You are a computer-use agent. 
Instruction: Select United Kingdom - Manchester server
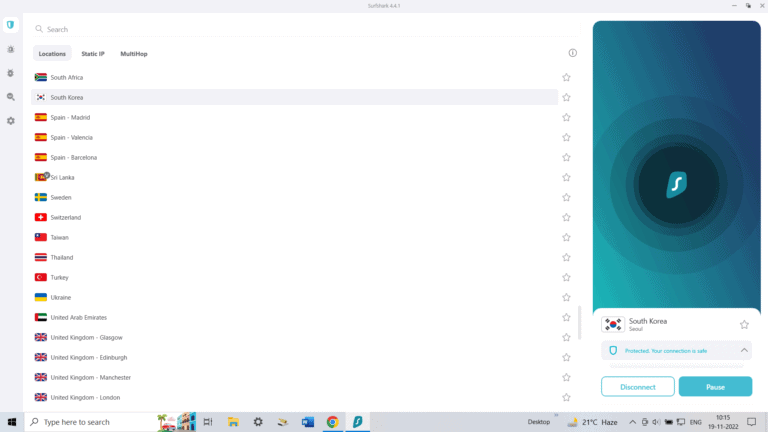click(x=294, y=377)
